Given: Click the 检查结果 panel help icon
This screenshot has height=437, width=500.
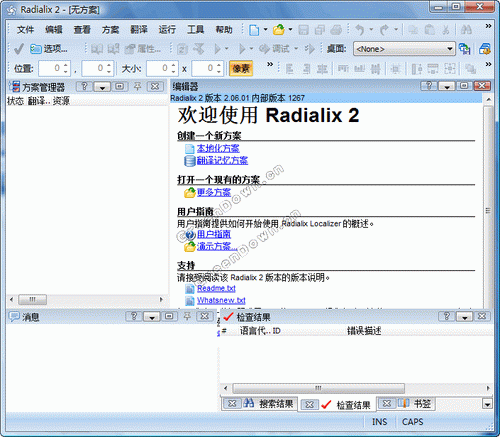Looking at the screenshot, I should pos(447,316).
